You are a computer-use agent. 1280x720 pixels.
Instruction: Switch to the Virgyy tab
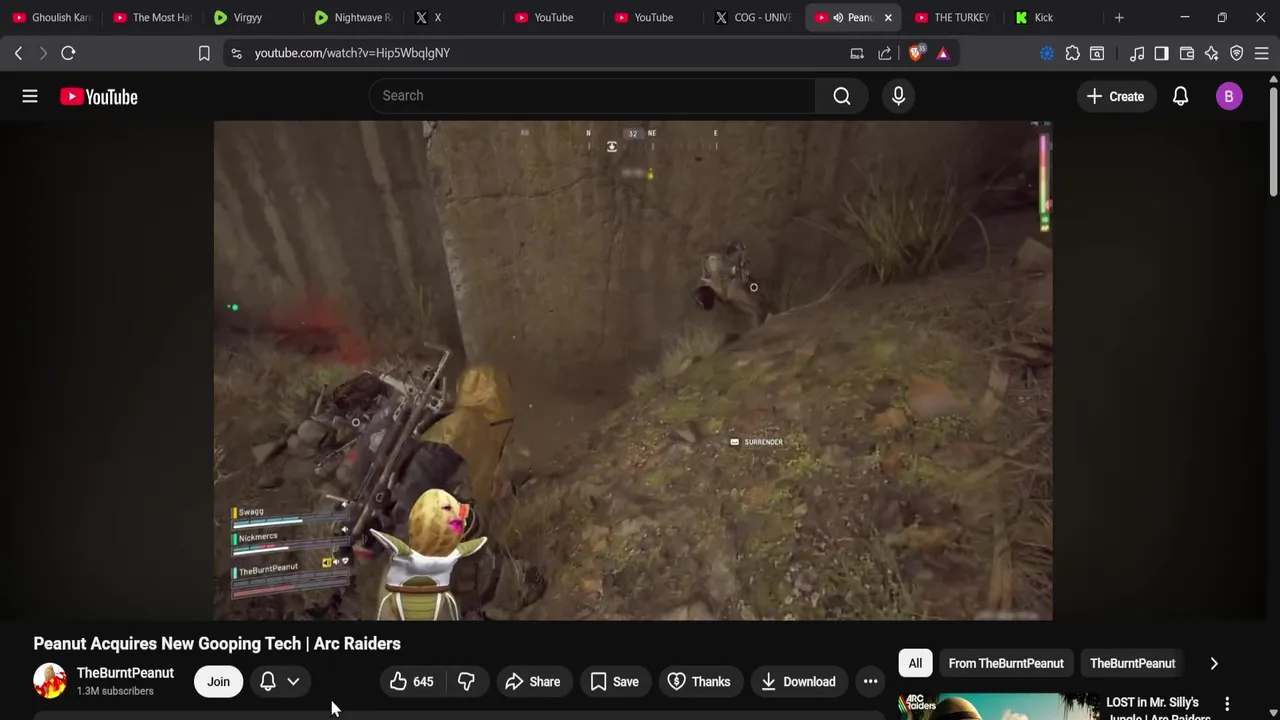[252, 17]
